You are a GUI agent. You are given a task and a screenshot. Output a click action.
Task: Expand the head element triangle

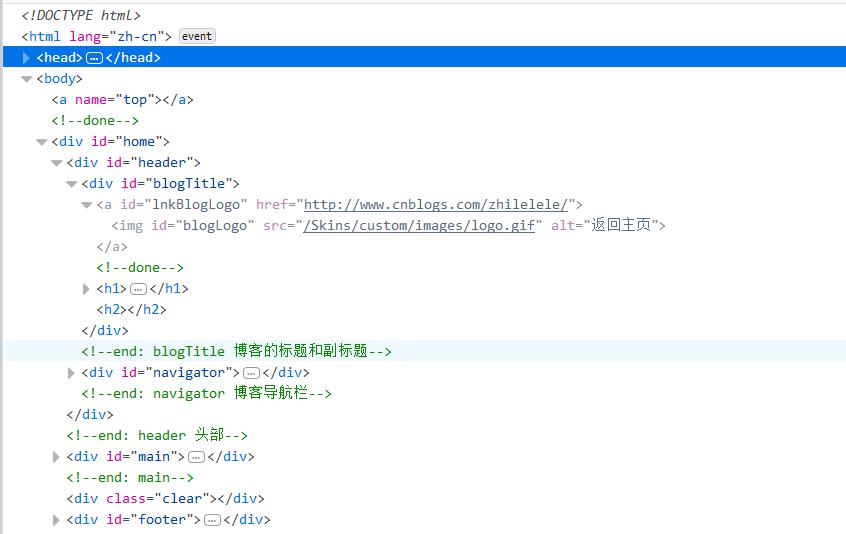26,58
